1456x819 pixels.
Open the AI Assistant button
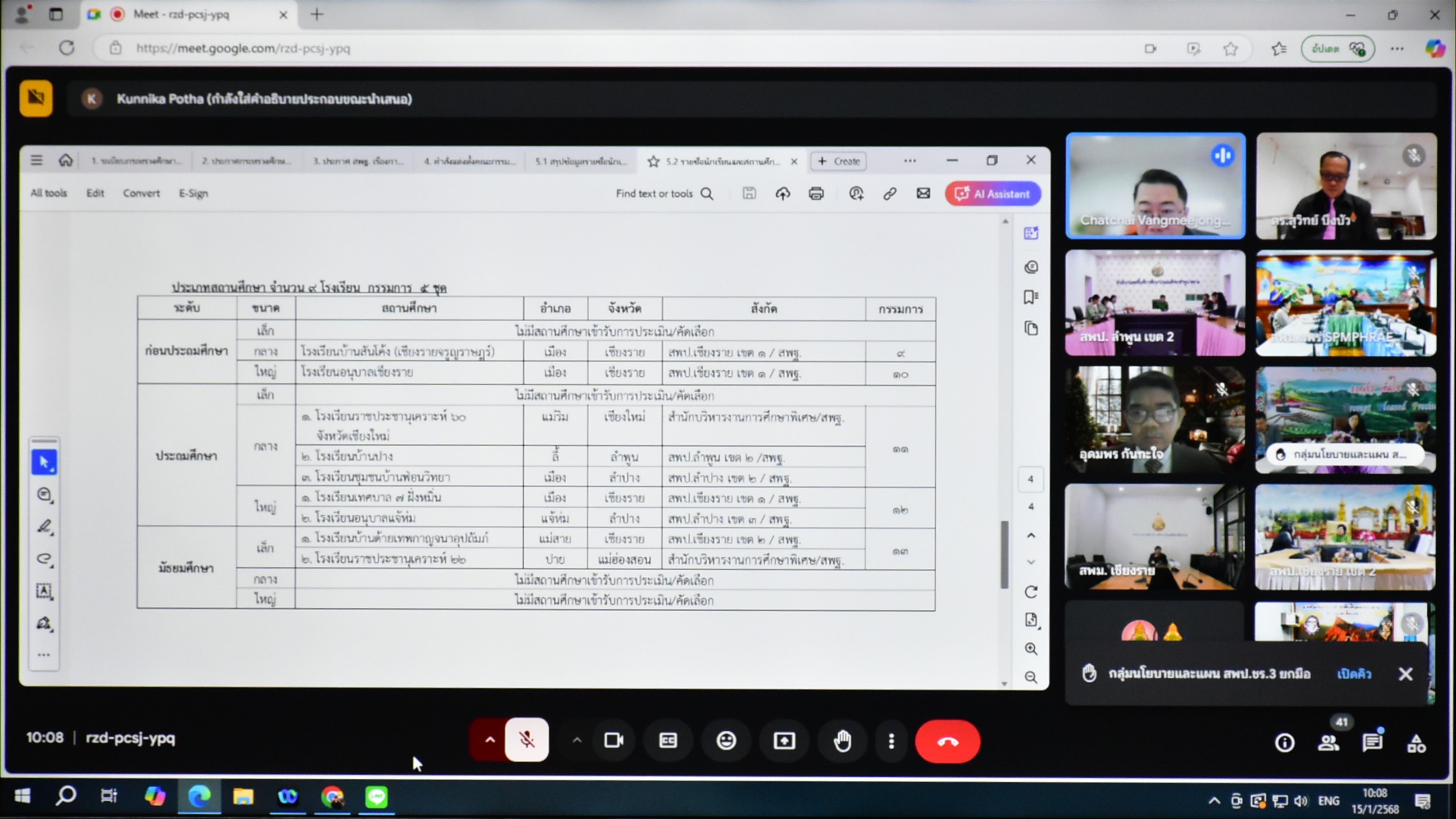click(x=993, y=194)
